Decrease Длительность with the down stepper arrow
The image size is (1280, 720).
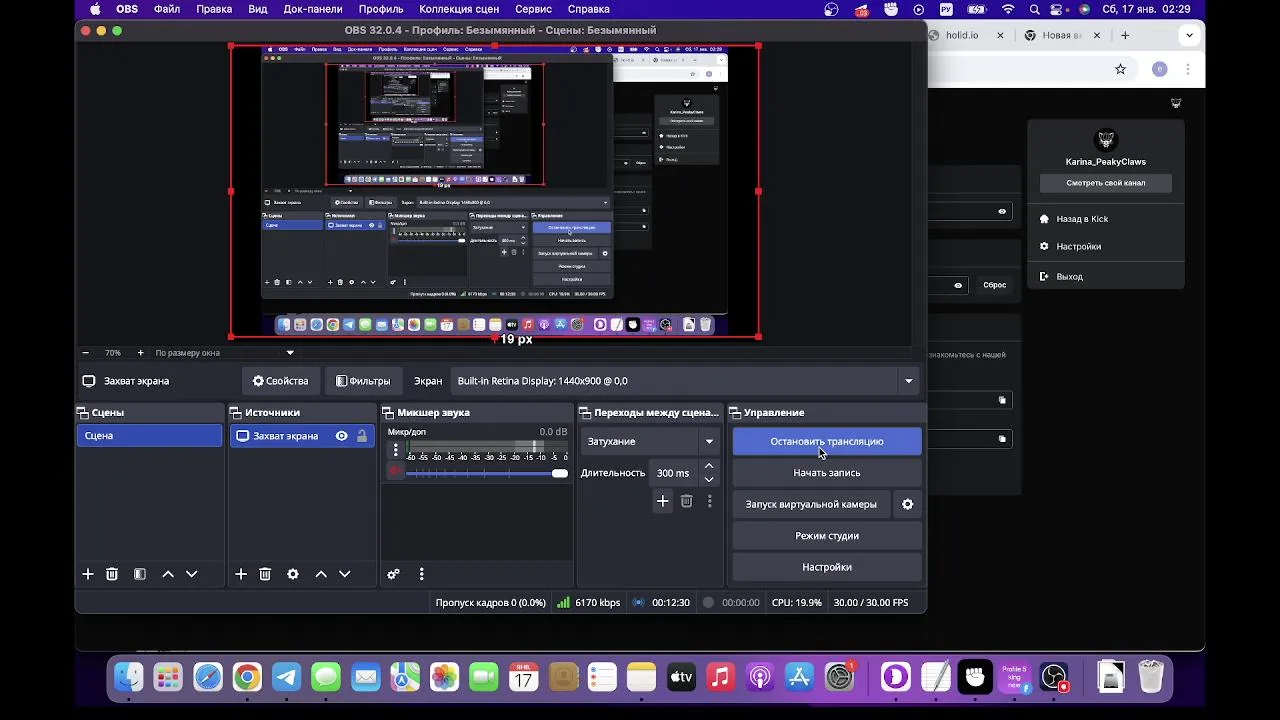[x=709, y=479]
